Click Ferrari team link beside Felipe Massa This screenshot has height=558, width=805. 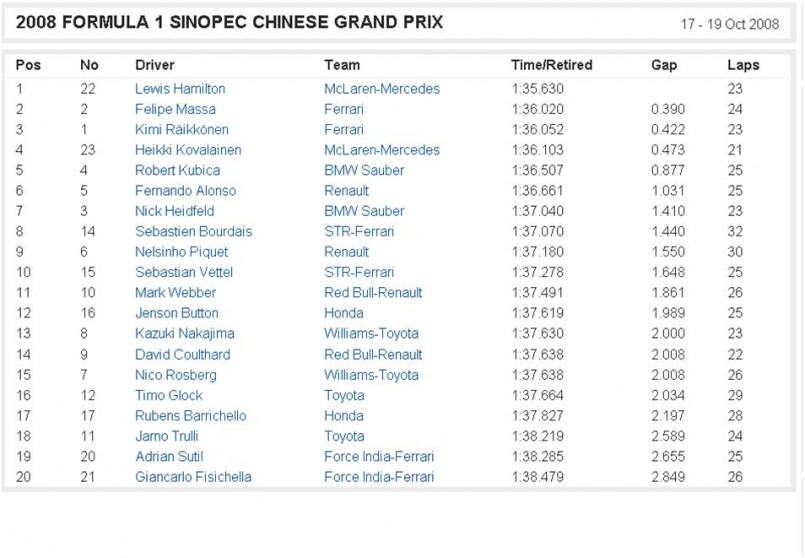tap(344, 109)
